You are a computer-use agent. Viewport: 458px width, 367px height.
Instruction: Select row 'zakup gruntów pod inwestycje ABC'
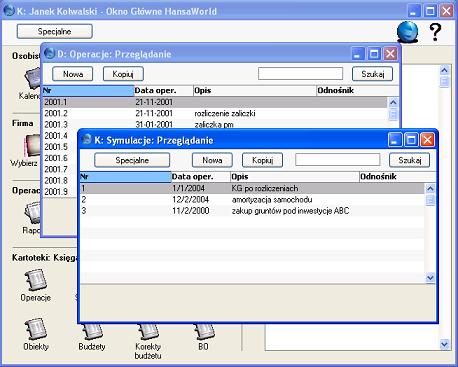coord(252,211)
